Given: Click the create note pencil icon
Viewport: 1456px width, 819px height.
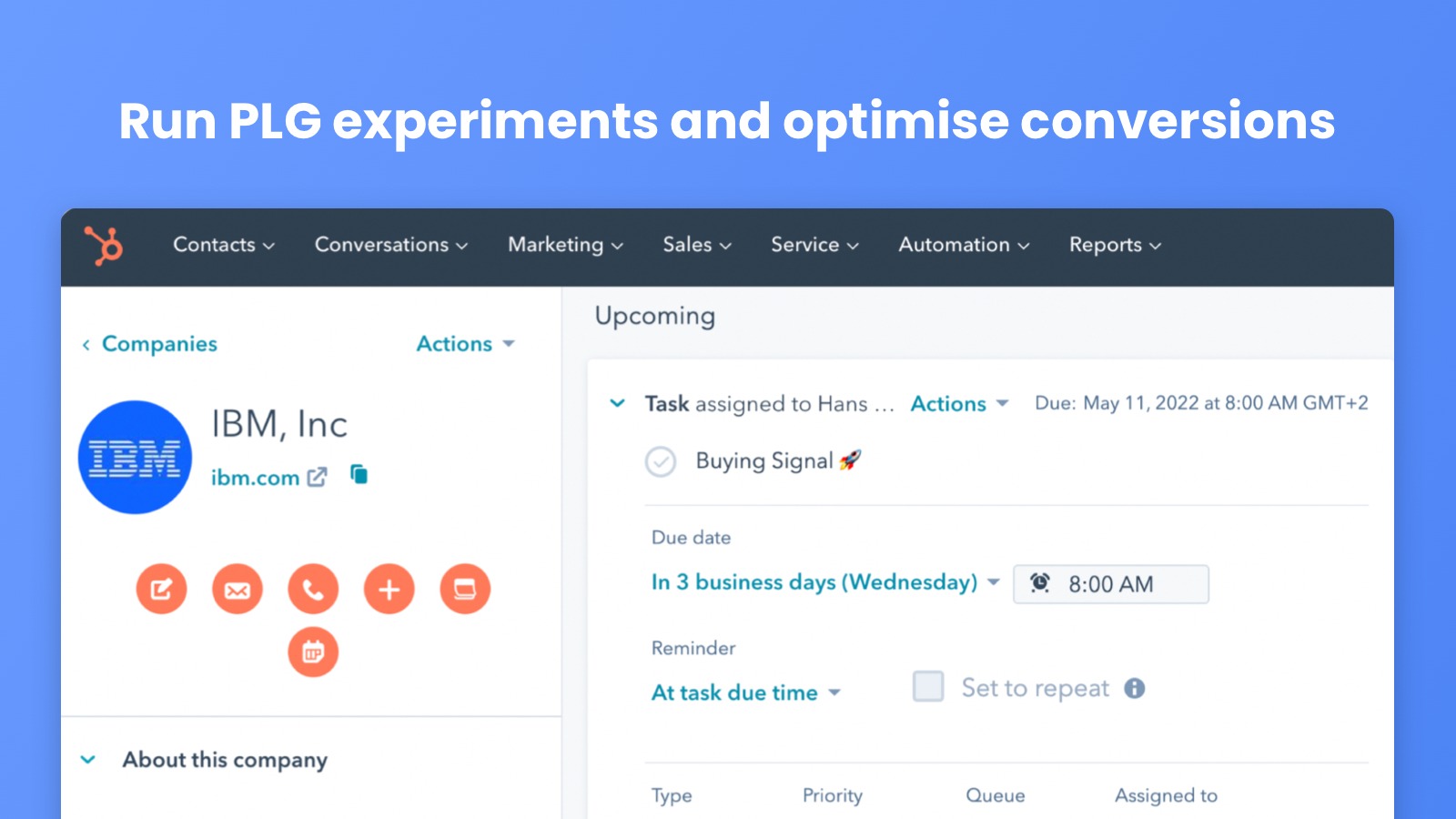Looking at the screenshot, I should click(x=161, y=589).
